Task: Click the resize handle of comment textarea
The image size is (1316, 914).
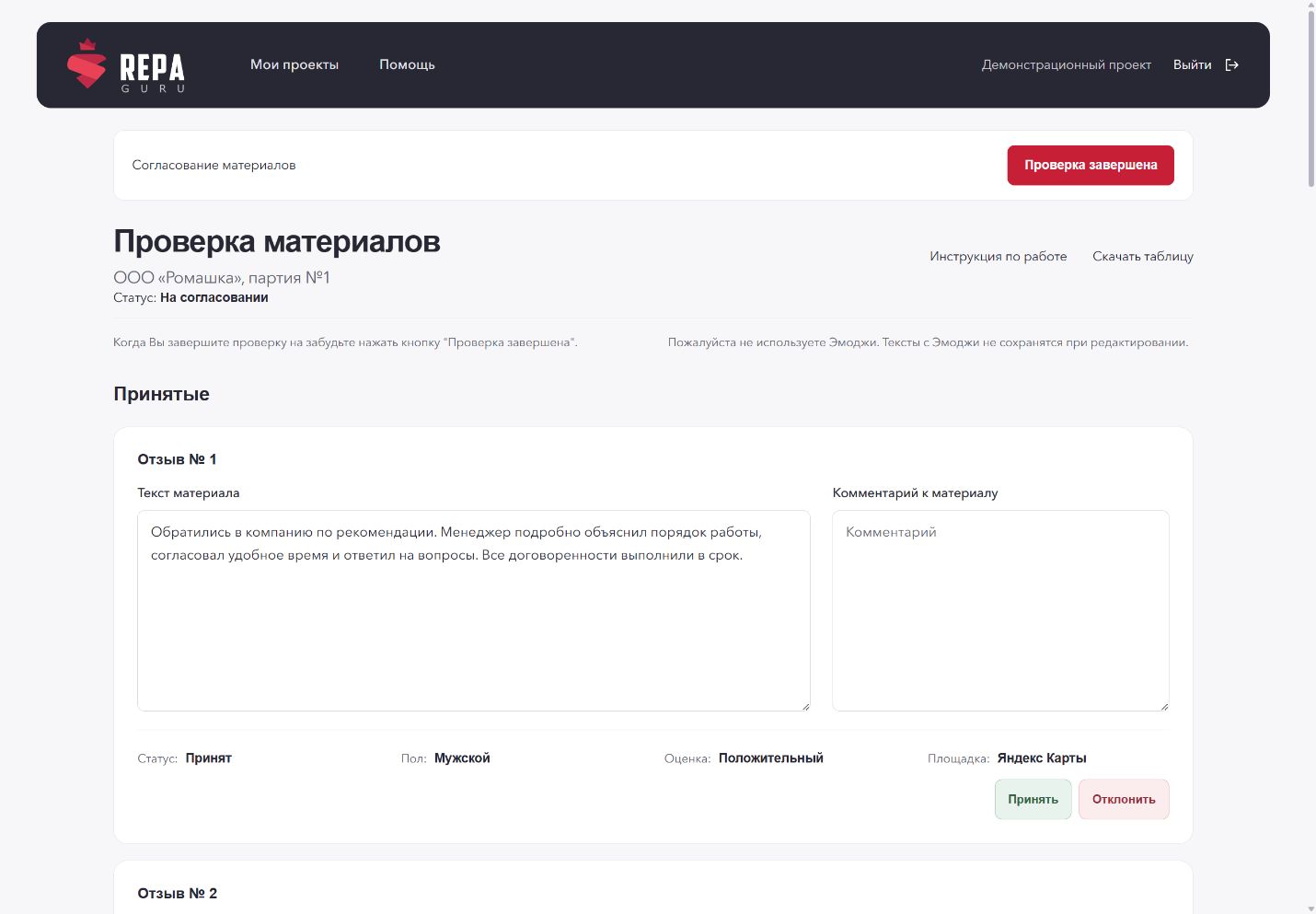Action: [1164, 706]
